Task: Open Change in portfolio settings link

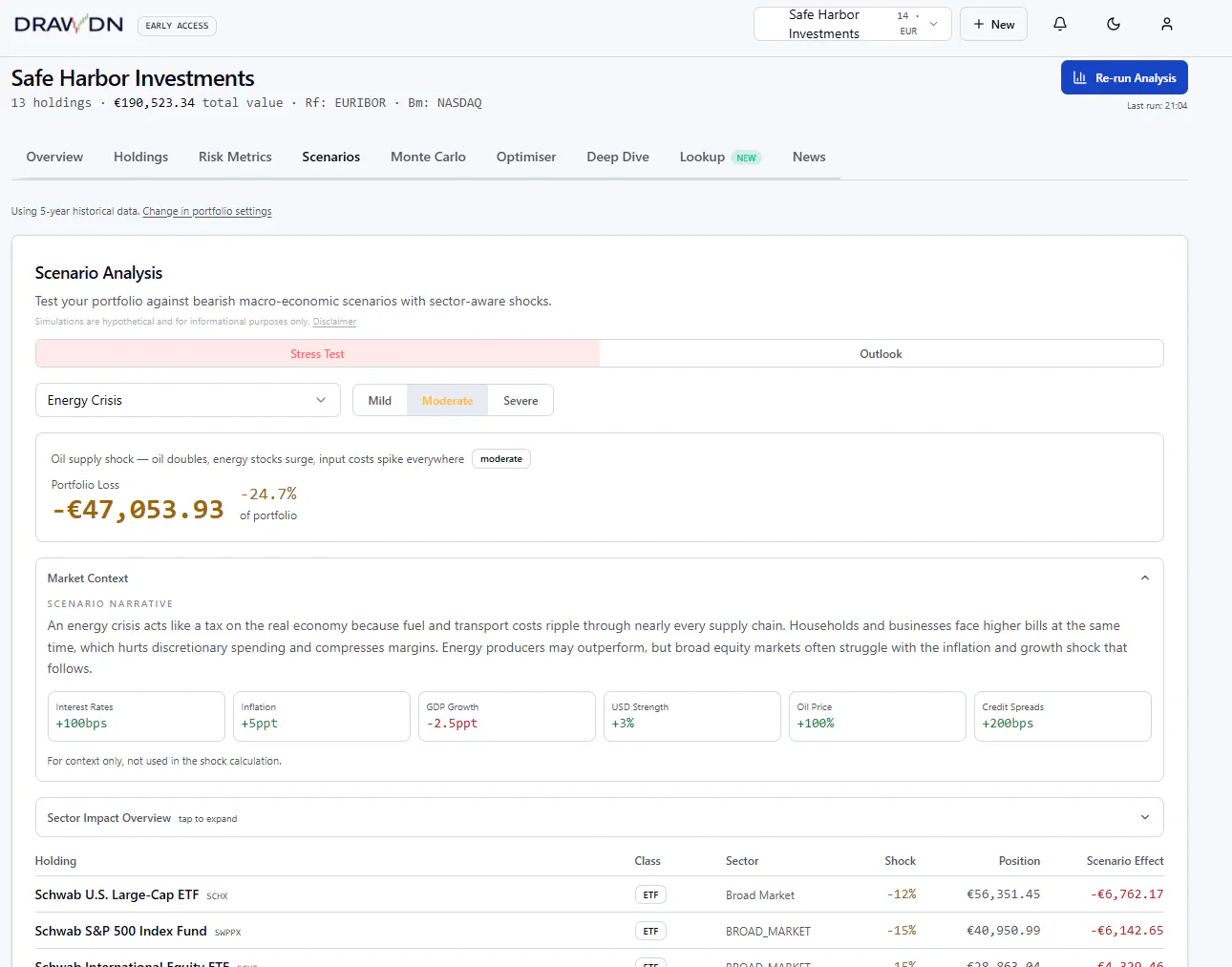Action: (207, 211)
